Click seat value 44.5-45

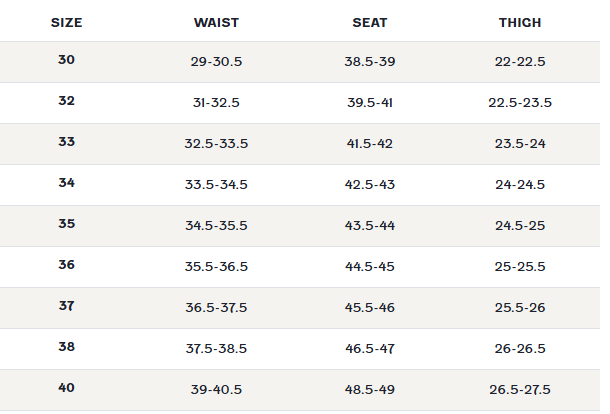(x=370, y=267)
